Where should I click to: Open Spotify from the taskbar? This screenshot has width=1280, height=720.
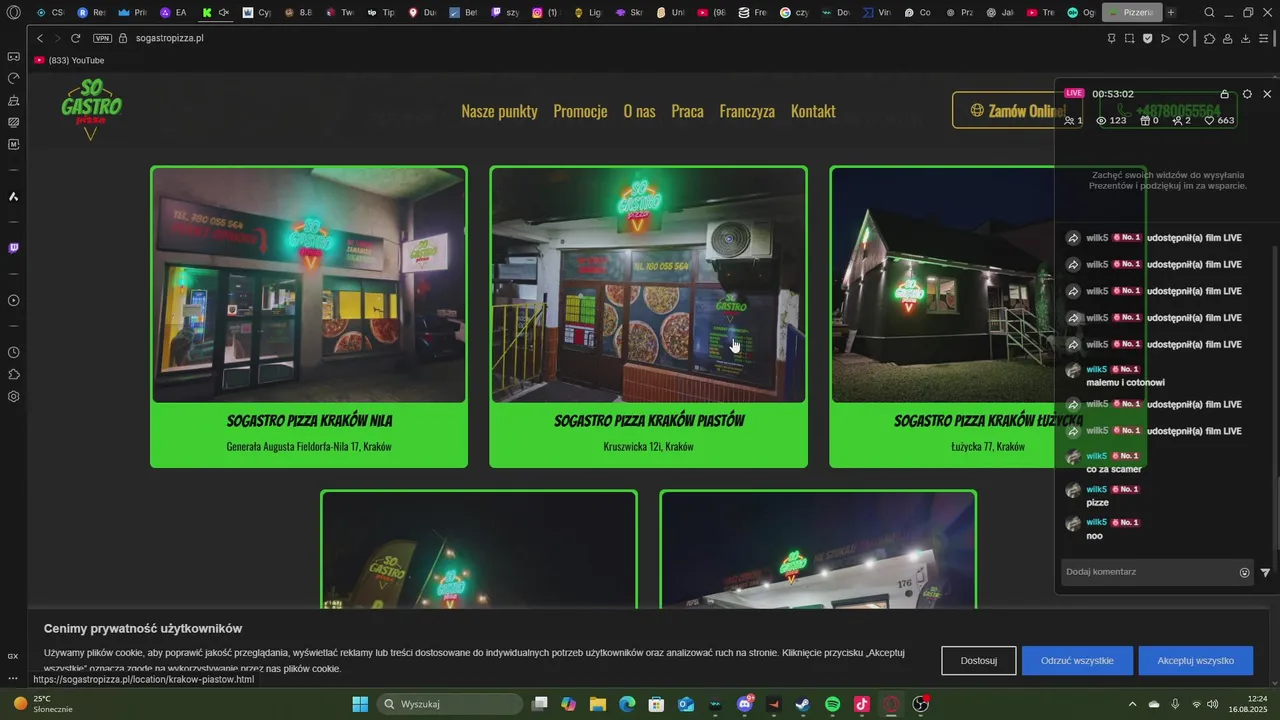click(x=833, y=704)
